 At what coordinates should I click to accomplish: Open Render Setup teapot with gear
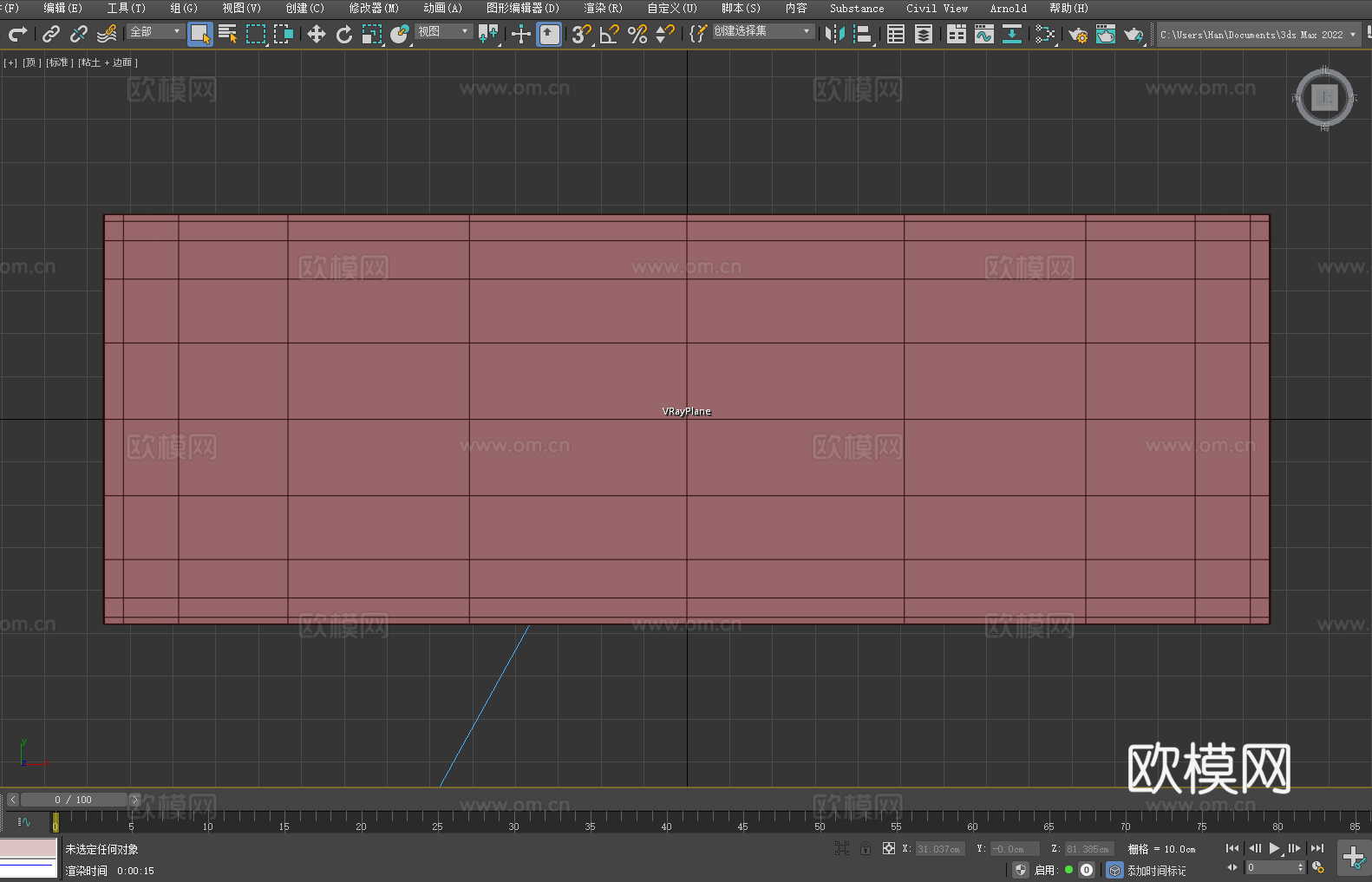pos(1077,35)
